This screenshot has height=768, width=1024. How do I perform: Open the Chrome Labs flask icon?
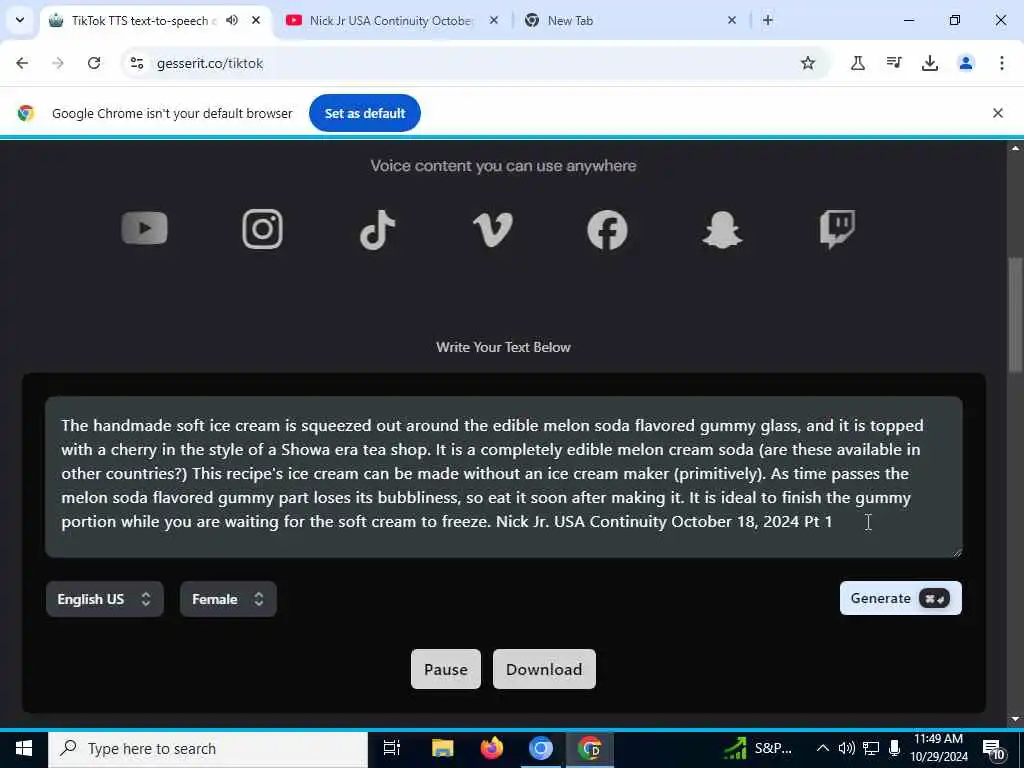coord(857,63)
